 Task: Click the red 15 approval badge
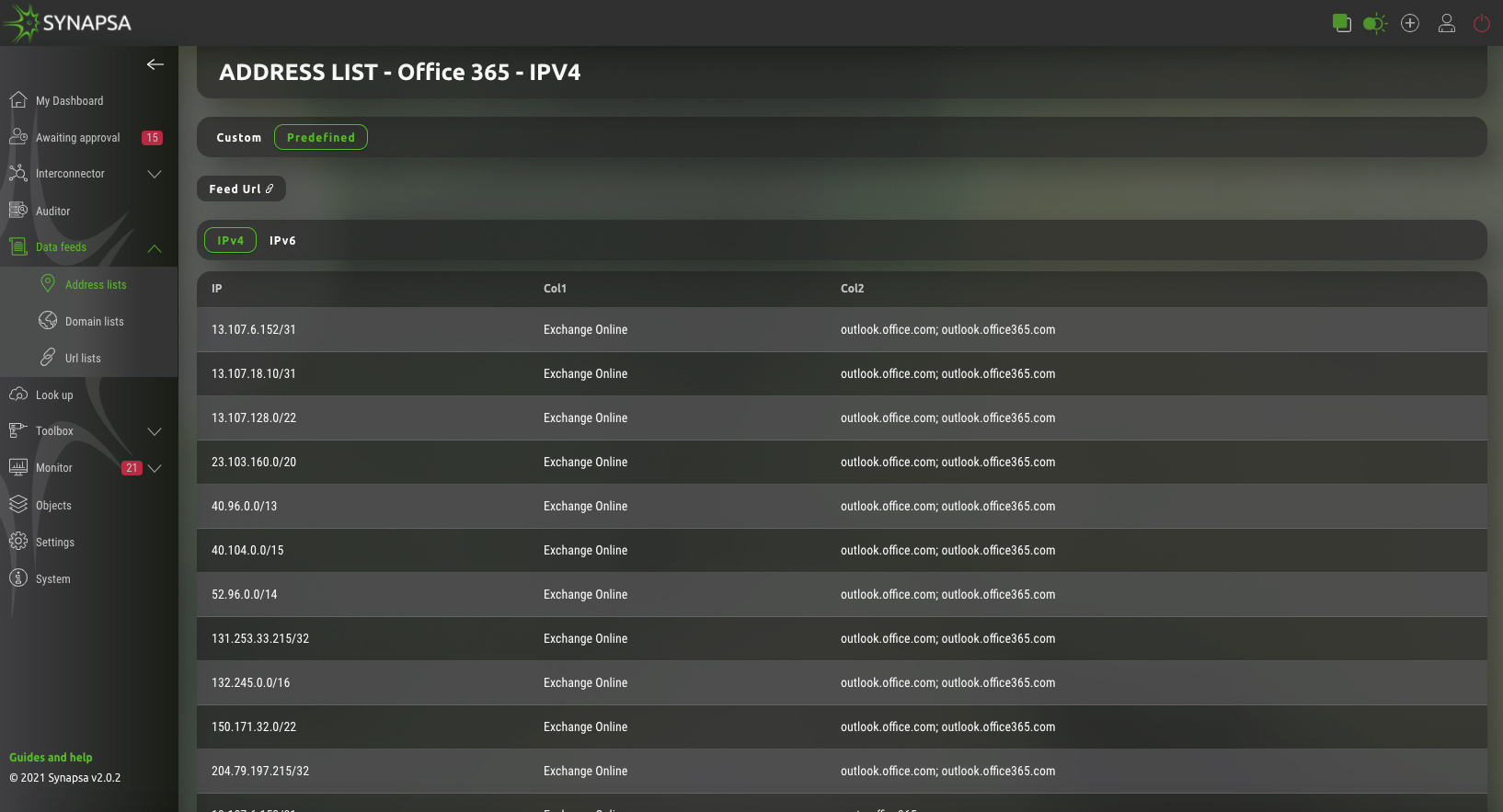pyautogui.click(x=153, y=138)
